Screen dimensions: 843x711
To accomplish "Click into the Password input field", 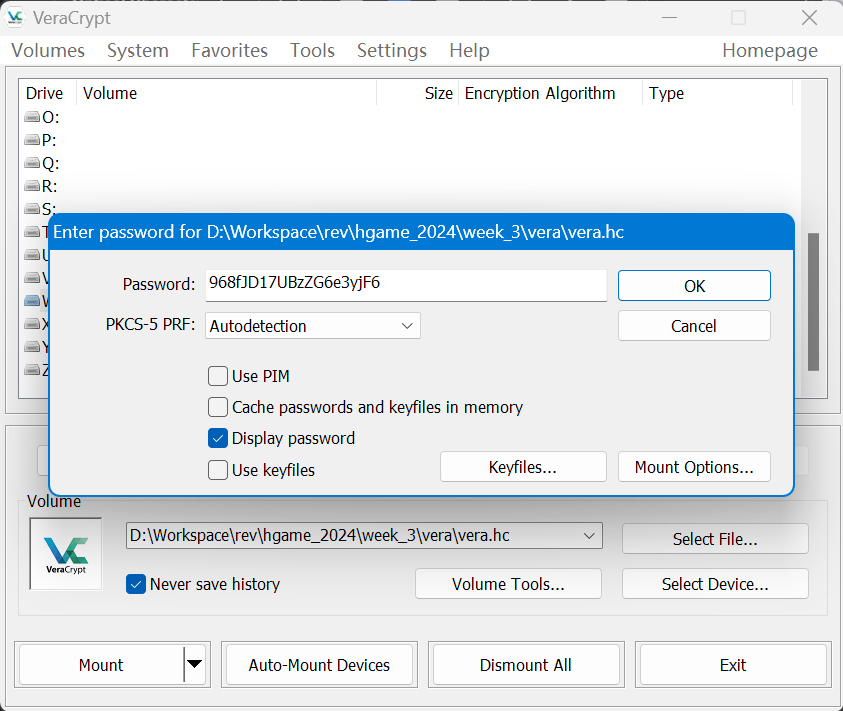I will 405,284.
